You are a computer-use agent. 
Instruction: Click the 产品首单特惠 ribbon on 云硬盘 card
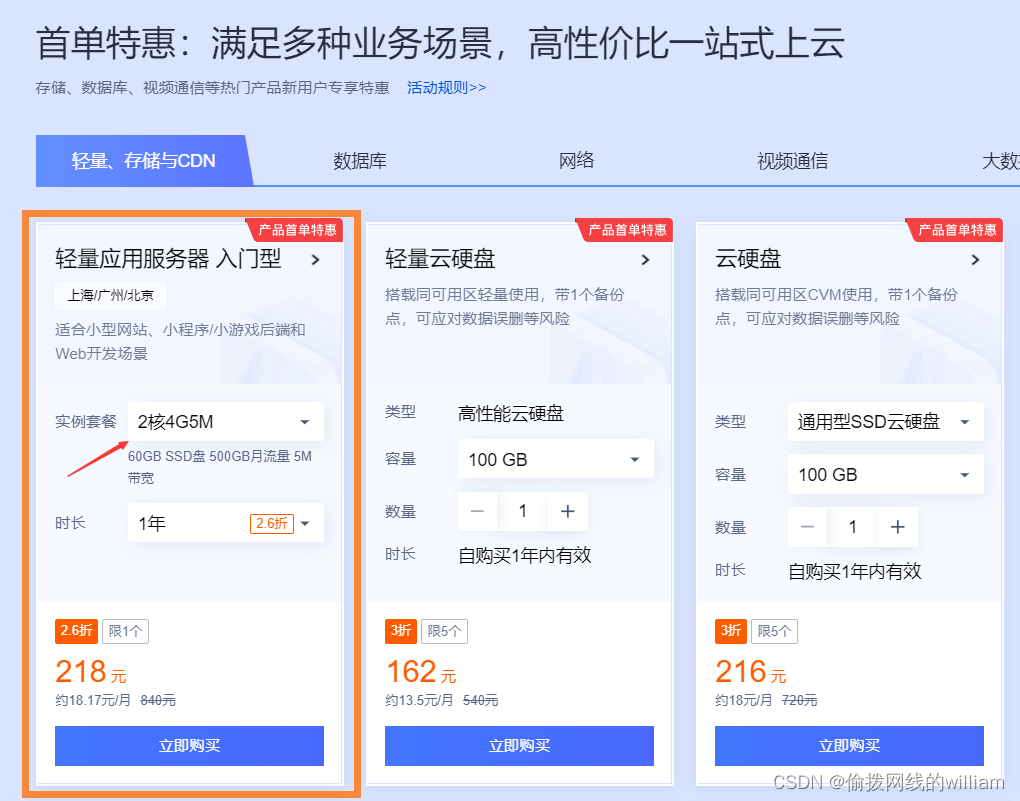(955, 230)
